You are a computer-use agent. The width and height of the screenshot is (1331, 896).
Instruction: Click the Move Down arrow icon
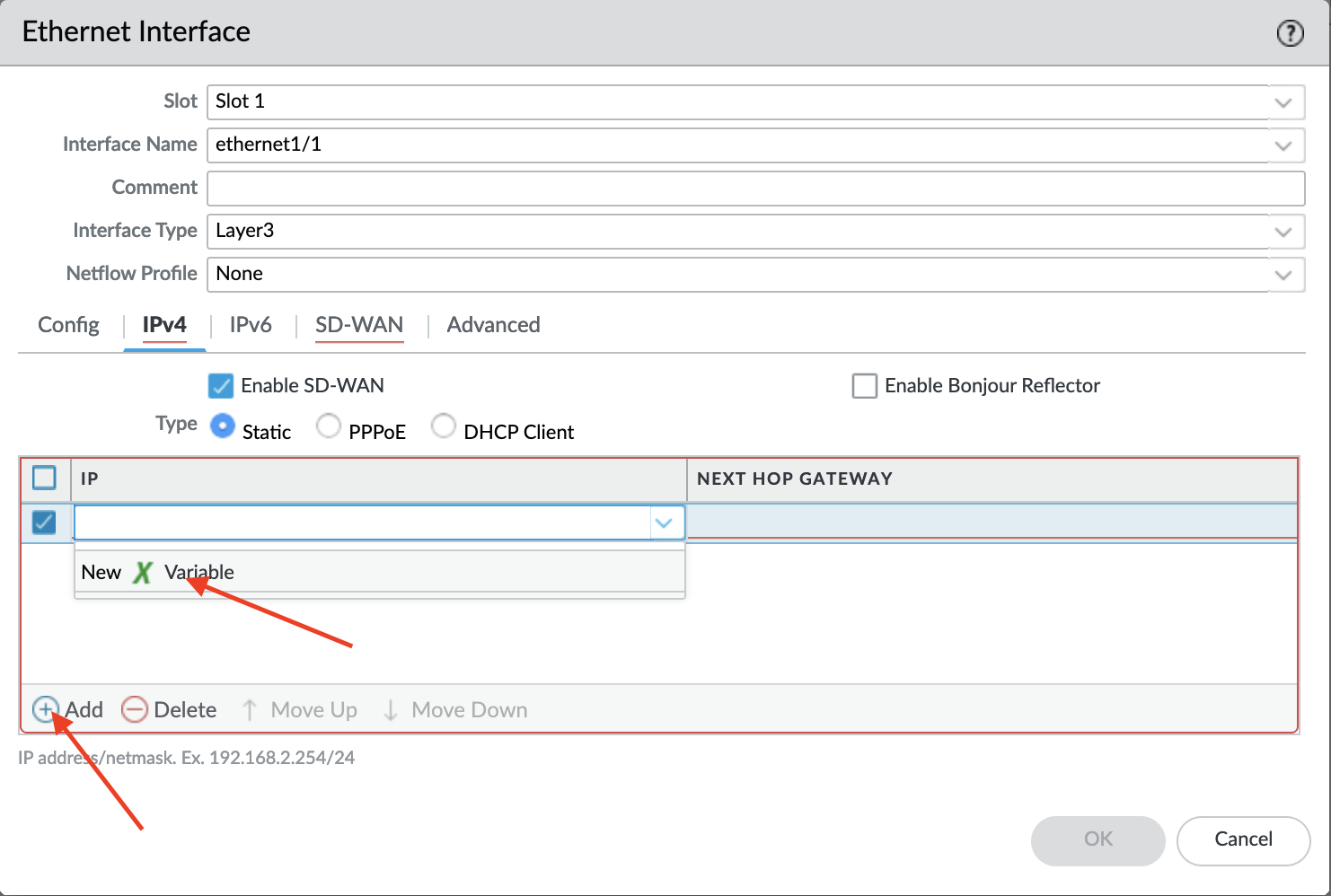(390, 709)
